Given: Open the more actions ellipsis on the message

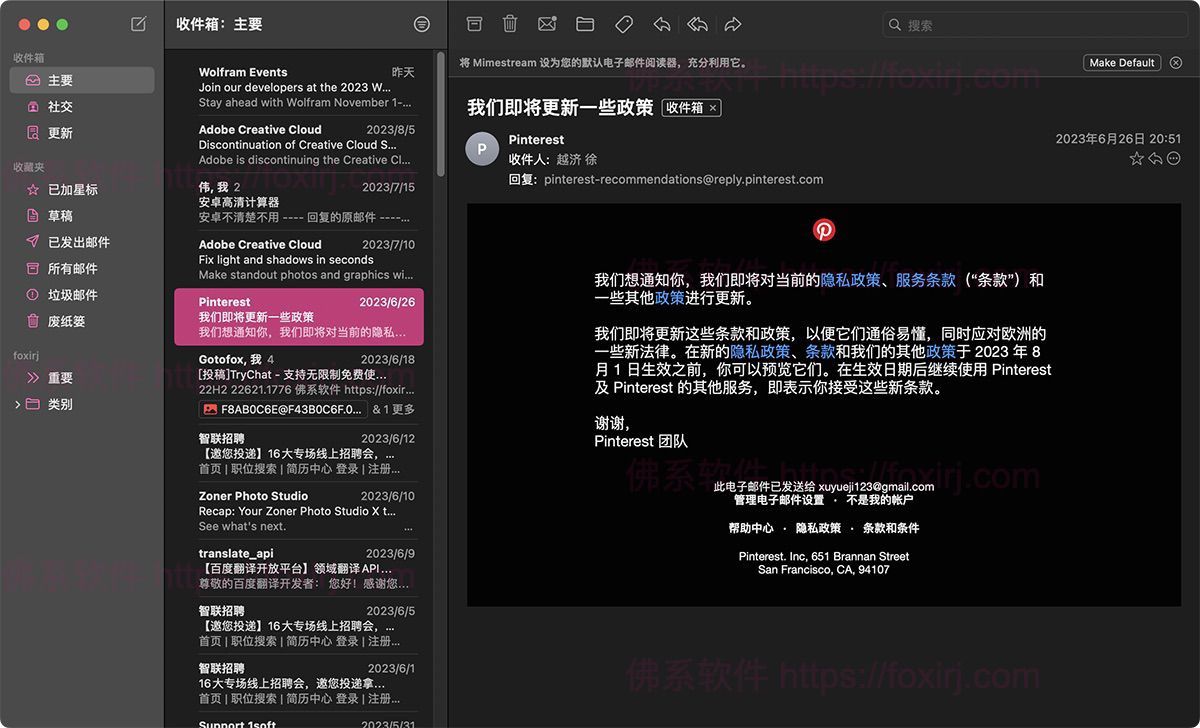Looking at the screenshot, I should (x=1174, y=158).
